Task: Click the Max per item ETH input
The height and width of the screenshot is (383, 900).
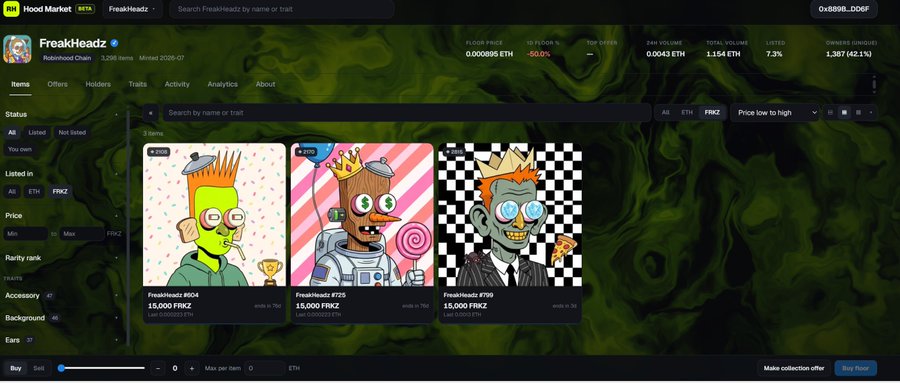Action: (x=265, y=368)
